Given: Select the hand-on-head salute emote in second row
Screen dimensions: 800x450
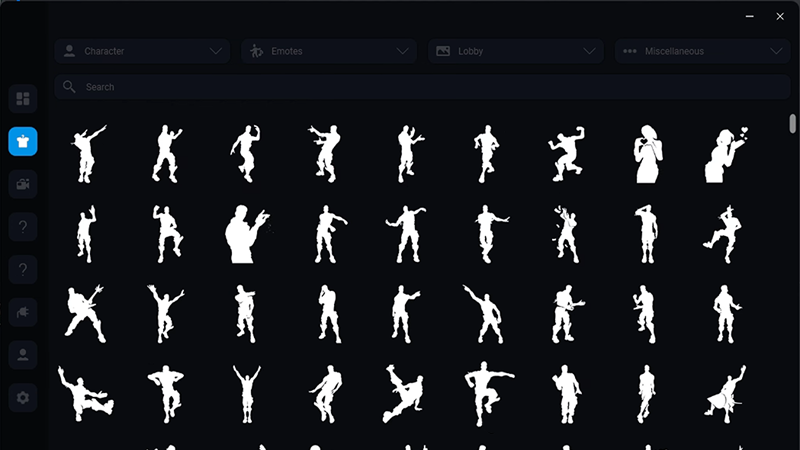Looking at the screenshot, I should pos(647,234).
